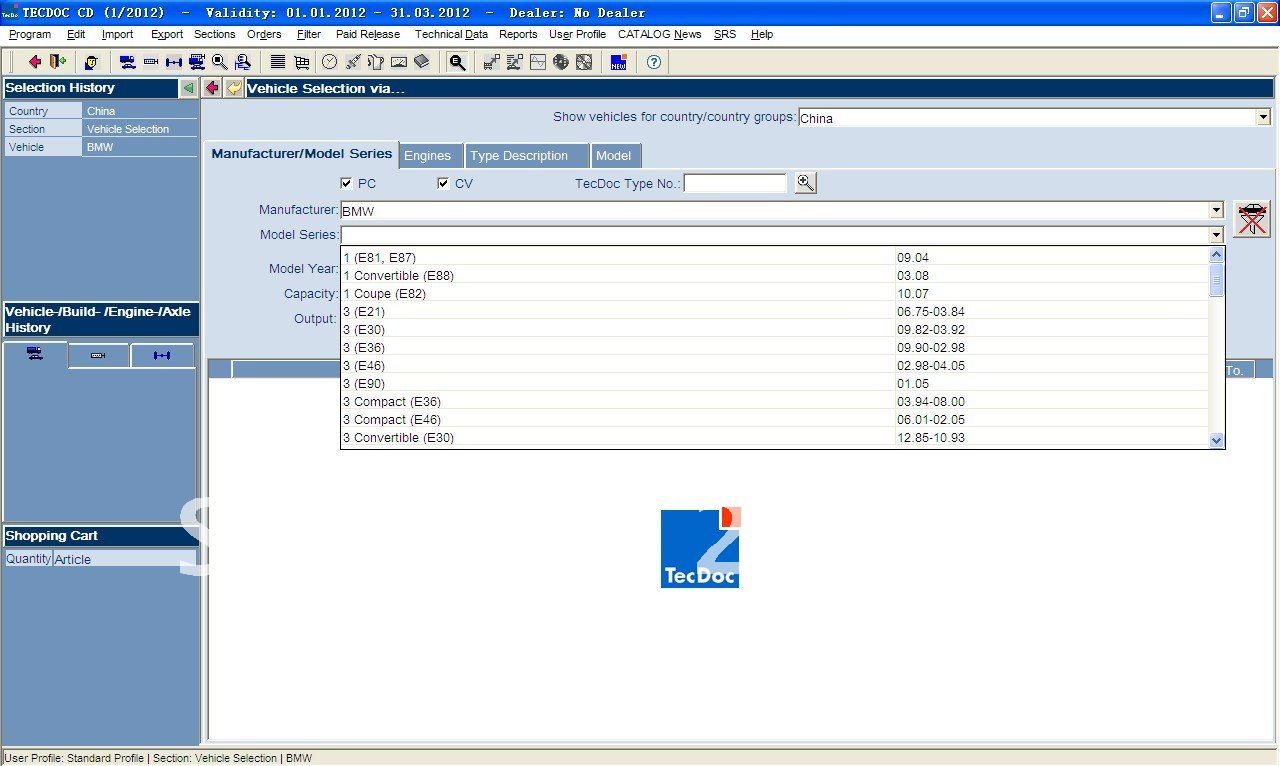Click the pink back arrow beside Vehicle Selection
This screenshot has width=1280, height=766.
[x=212, y=88]
